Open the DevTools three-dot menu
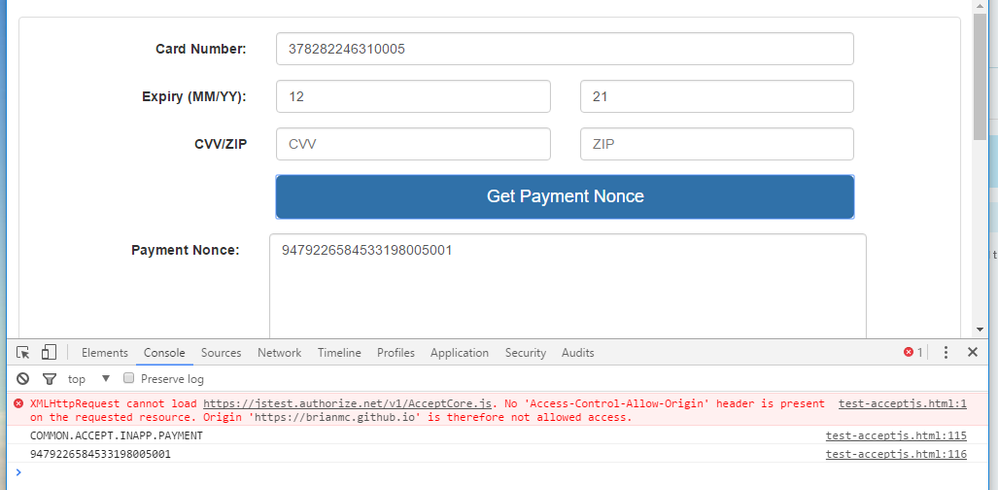Viewport: 998px width, 490px height. point(946,353)
